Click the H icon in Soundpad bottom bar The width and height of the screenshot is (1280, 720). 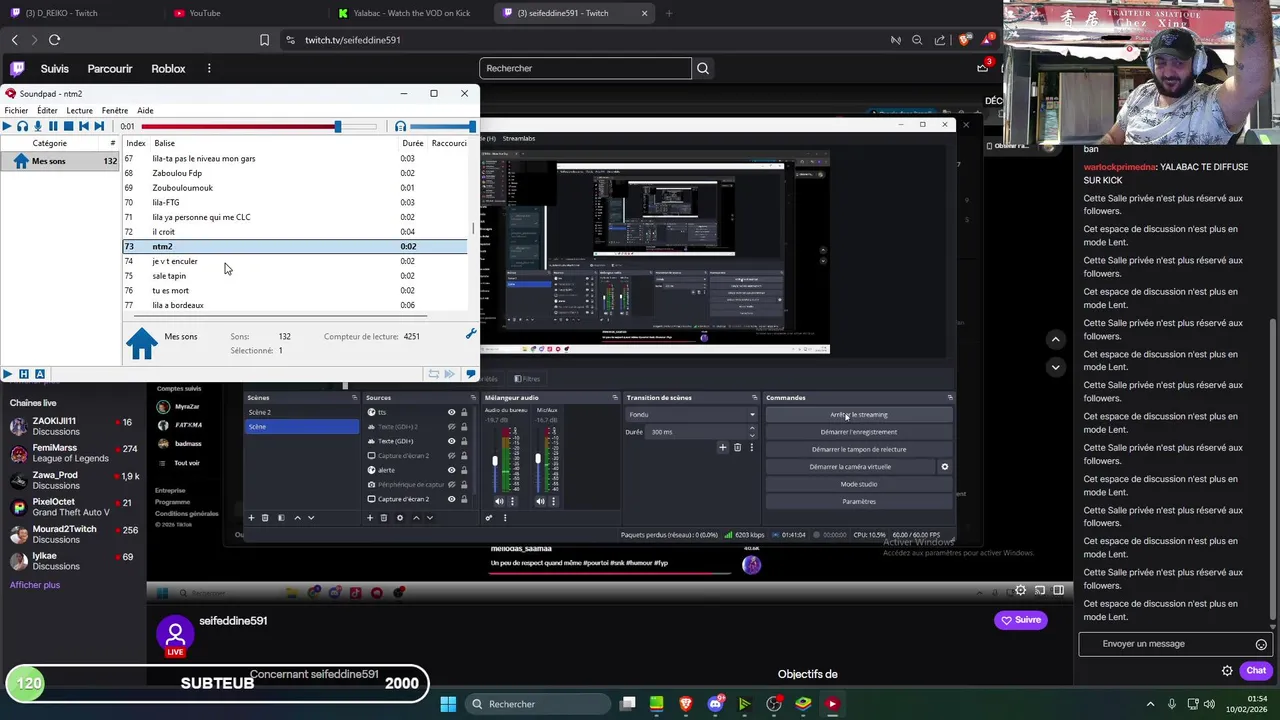point(24,374)
